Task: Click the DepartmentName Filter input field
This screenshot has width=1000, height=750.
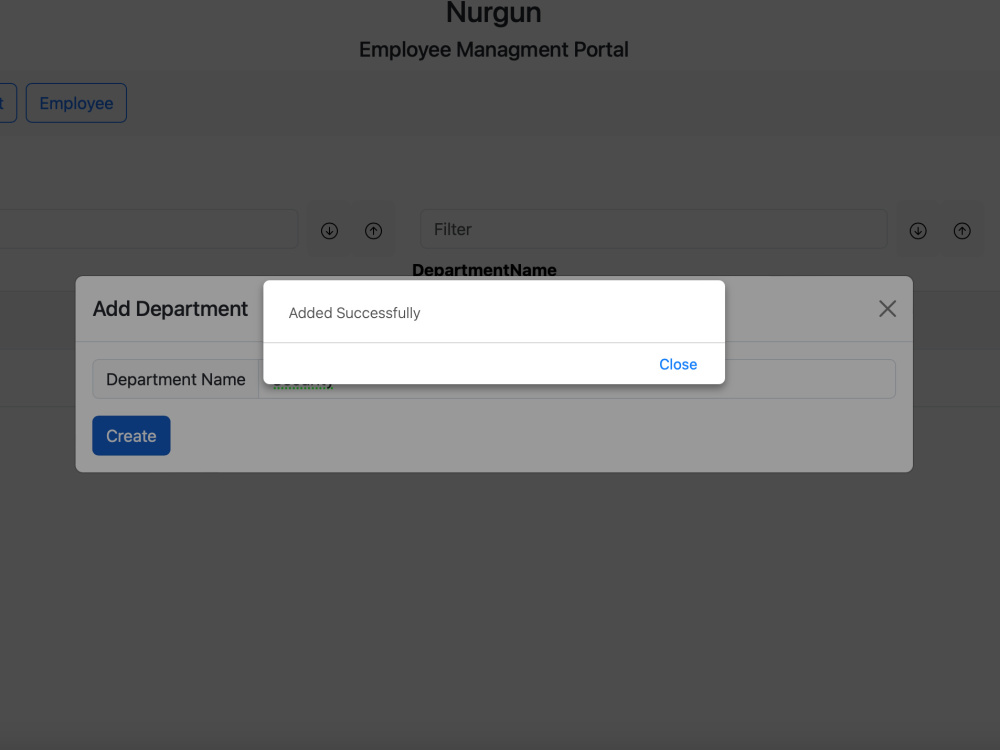Action: click(x=654, y=229)
